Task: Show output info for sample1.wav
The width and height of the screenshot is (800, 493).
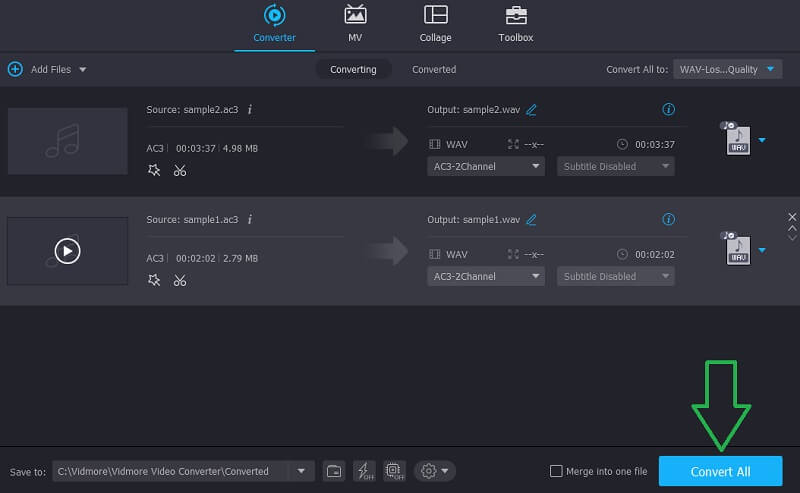Action: (668, 219)
